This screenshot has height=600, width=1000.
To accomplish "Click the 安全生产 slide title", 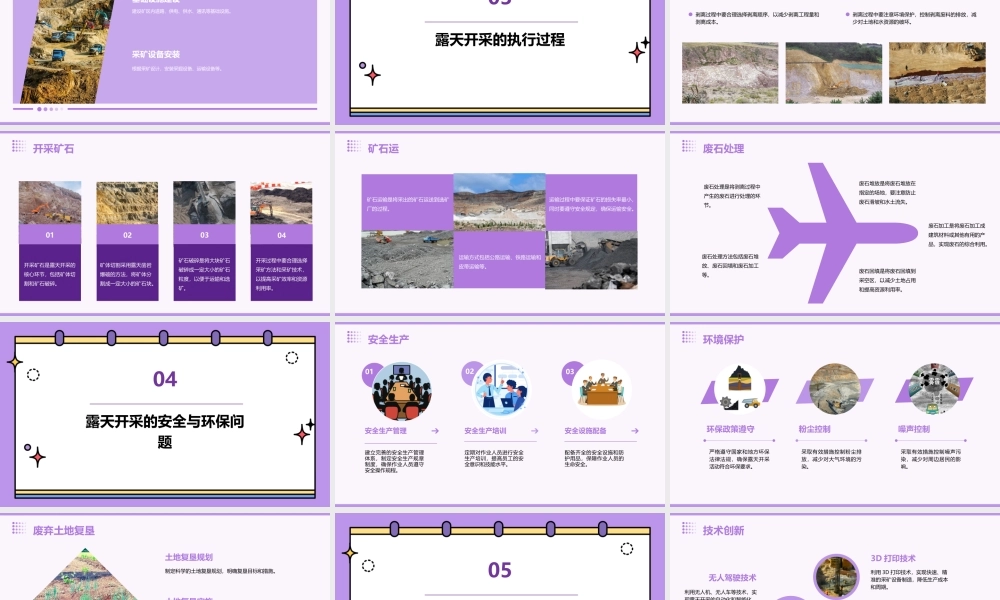I will click(x=388, y=339).
